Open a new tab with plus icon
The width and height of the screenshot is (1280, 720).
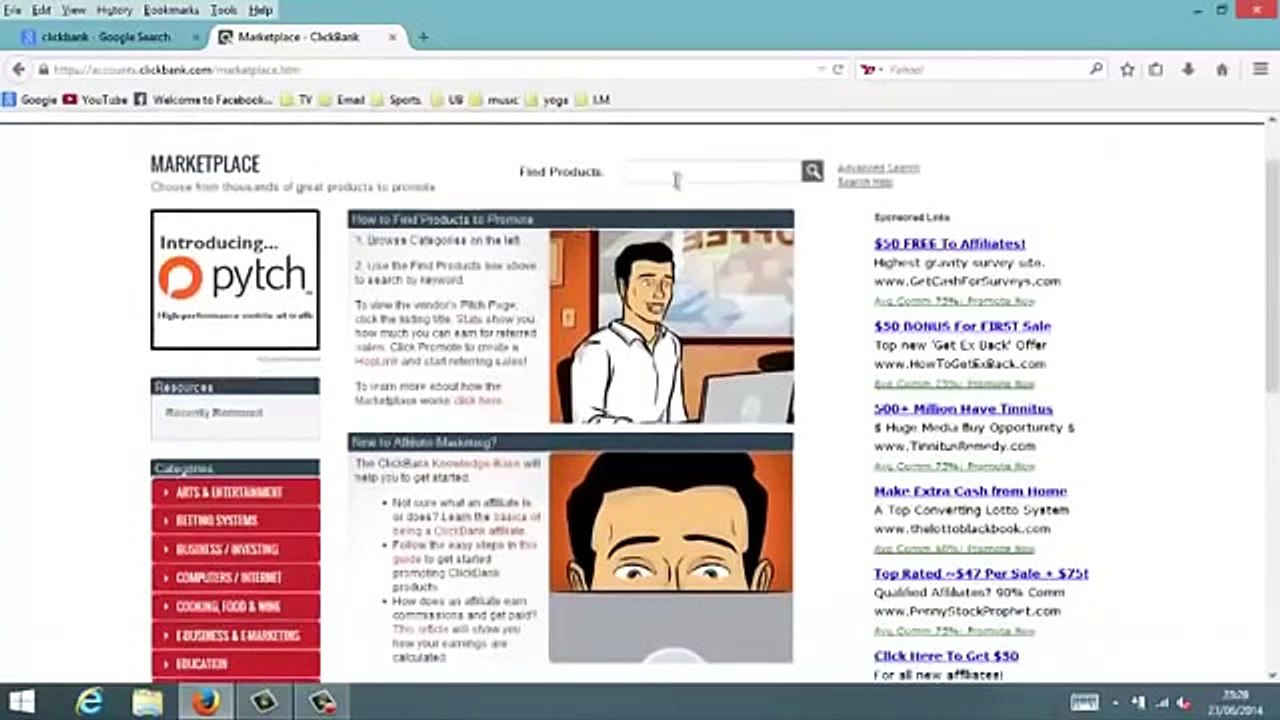[423, 37]
